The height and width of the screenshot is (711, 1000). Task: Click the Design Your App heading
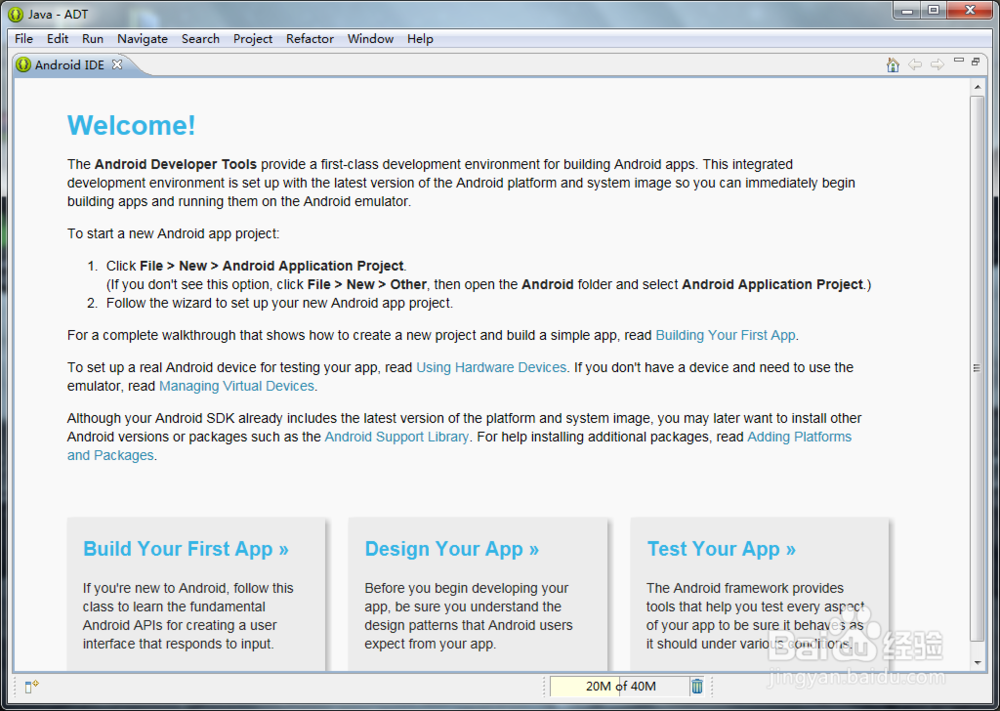pos(452,549)
